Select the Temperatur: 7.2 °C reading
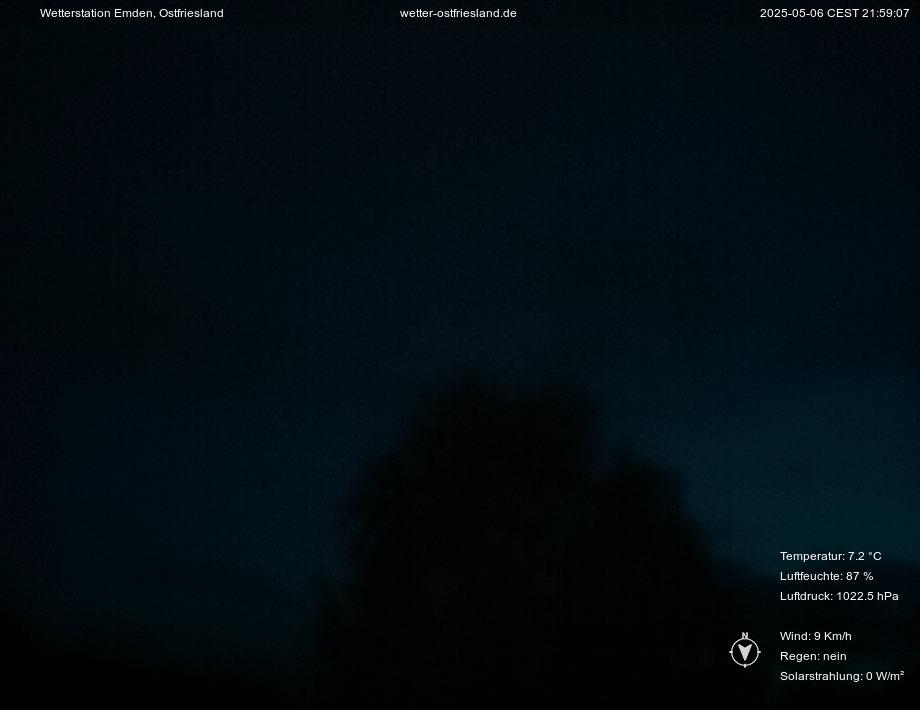 (830, 556)
